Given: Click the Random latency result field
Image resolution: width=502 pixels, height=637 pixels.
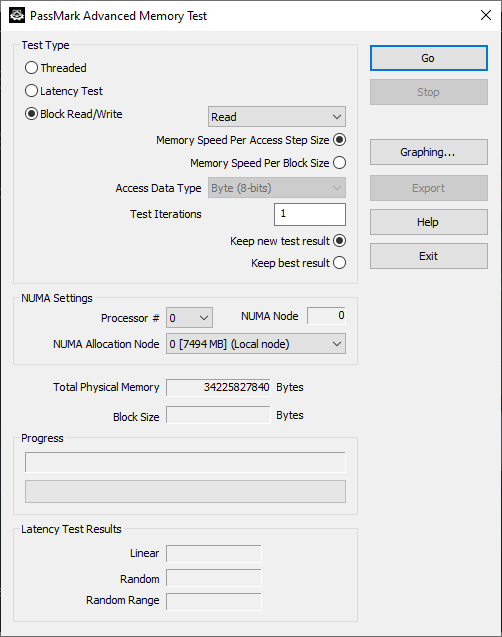Looking at the screenshot, I should [214, 578].
